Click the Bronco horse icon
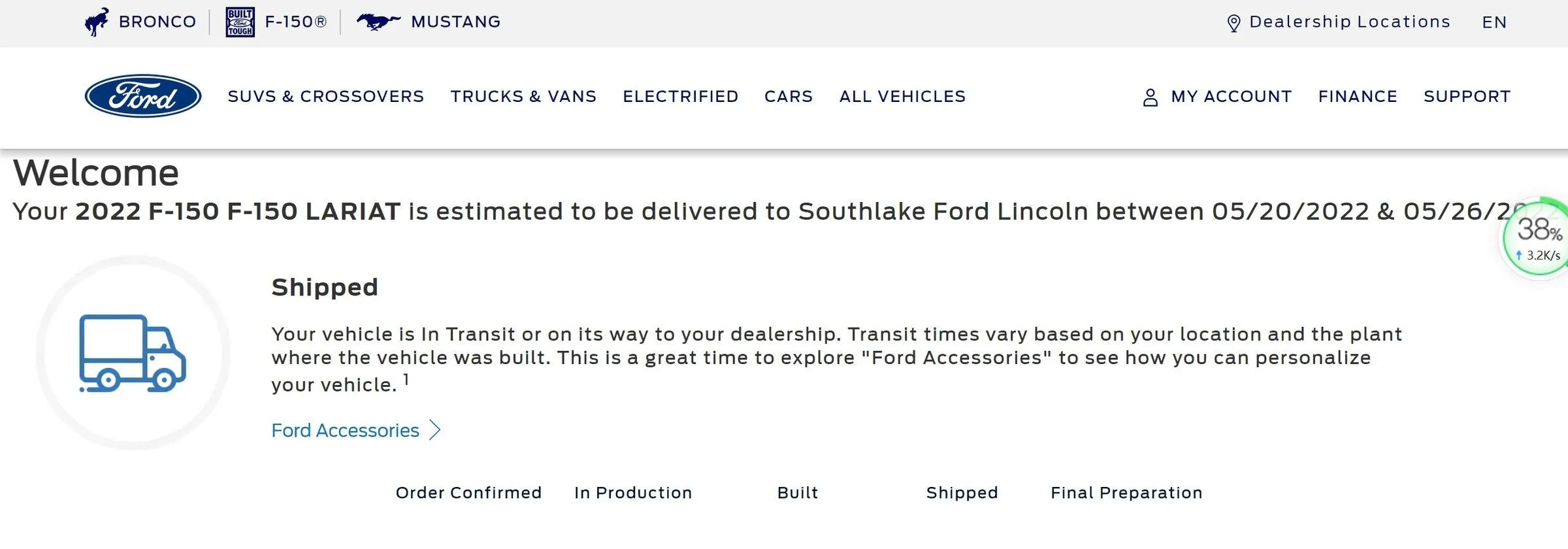 [97, 21]
